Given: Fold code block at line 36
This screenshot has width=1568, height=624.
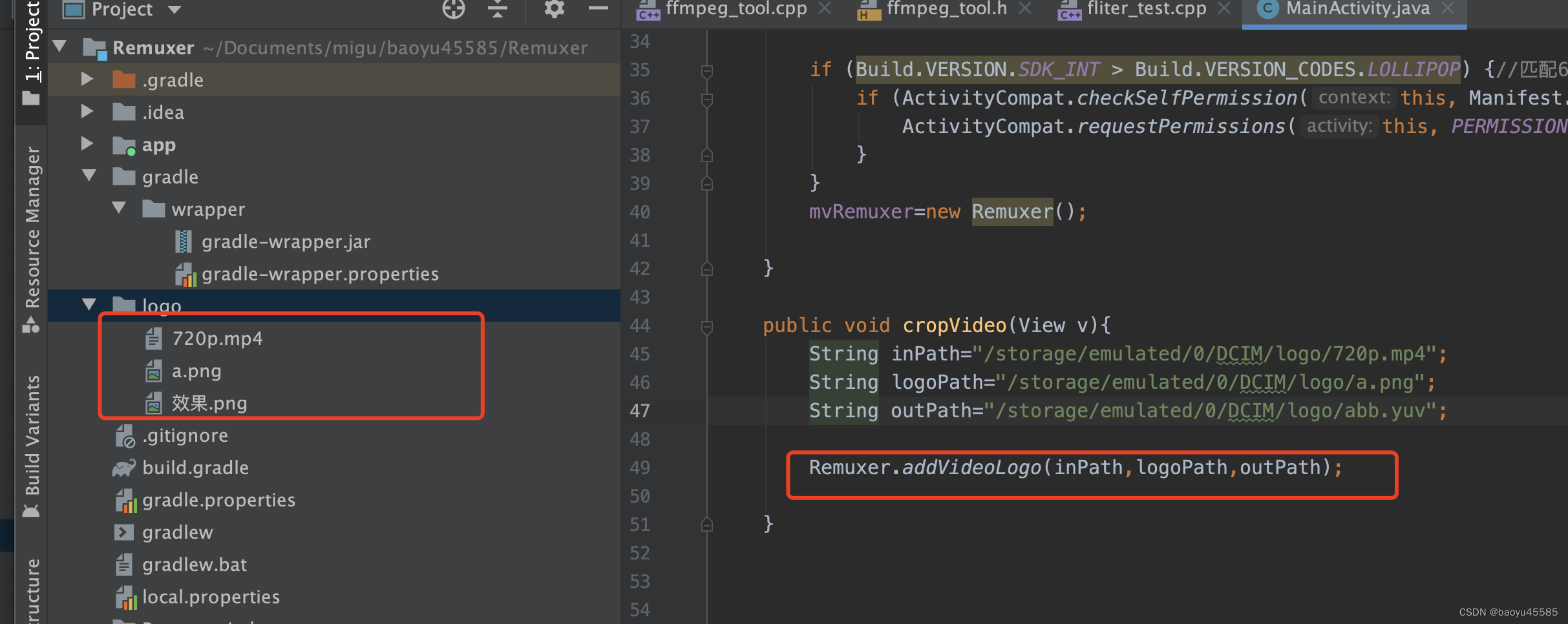Looking at the screenshot, I should click(x=707, y=99).
